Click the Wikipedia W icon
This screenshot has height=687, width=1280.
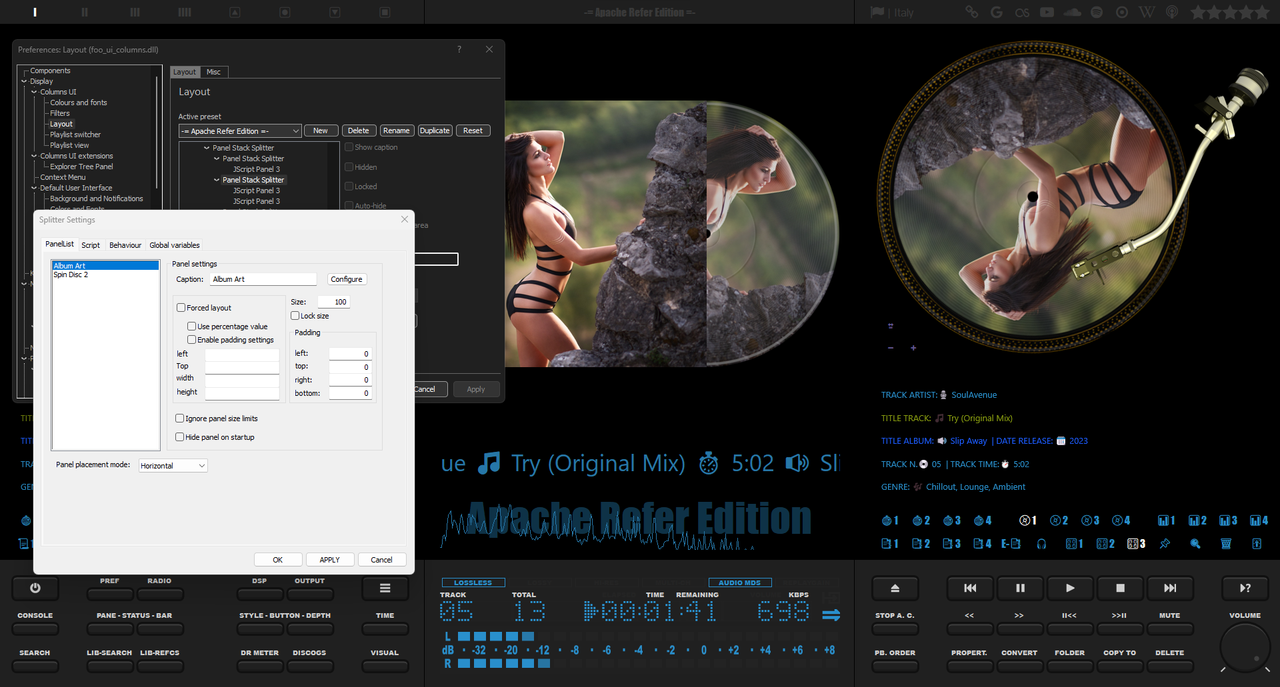coord(1147,12)
